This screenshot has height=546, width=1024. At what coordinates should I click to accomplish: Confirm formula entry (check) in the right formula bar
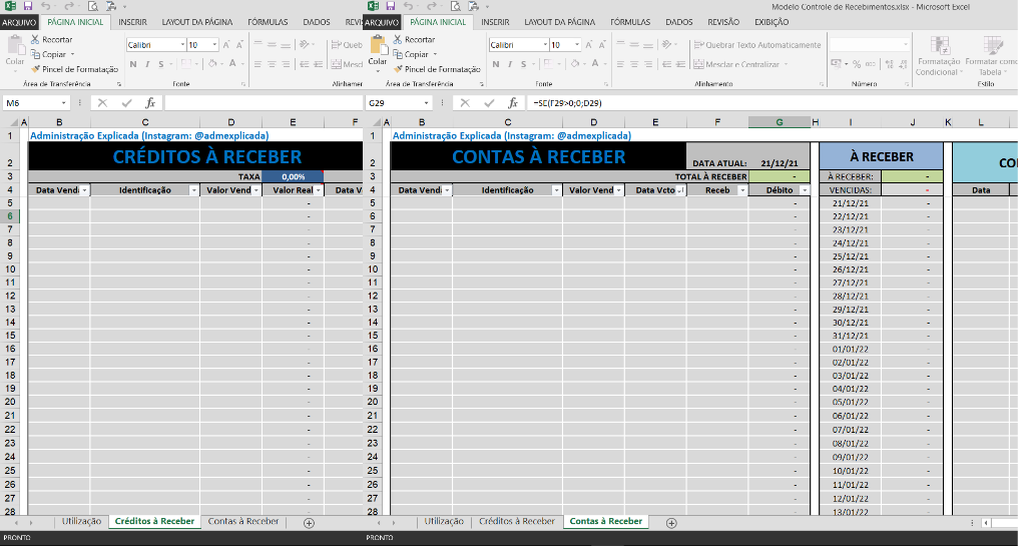(489, 103)
